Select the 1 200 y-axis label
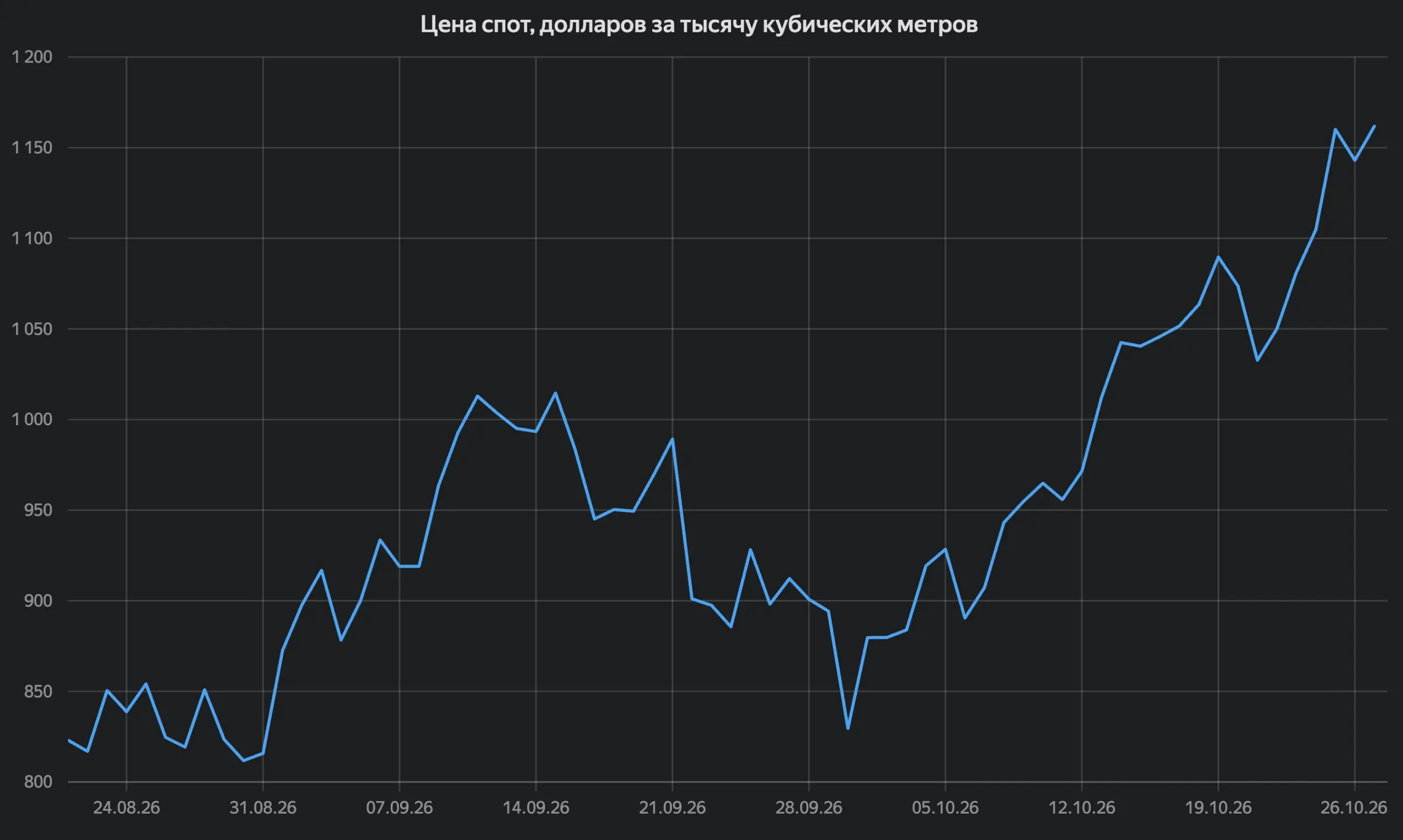Screen dimensions: 1403x840 [x=32, y=56]
